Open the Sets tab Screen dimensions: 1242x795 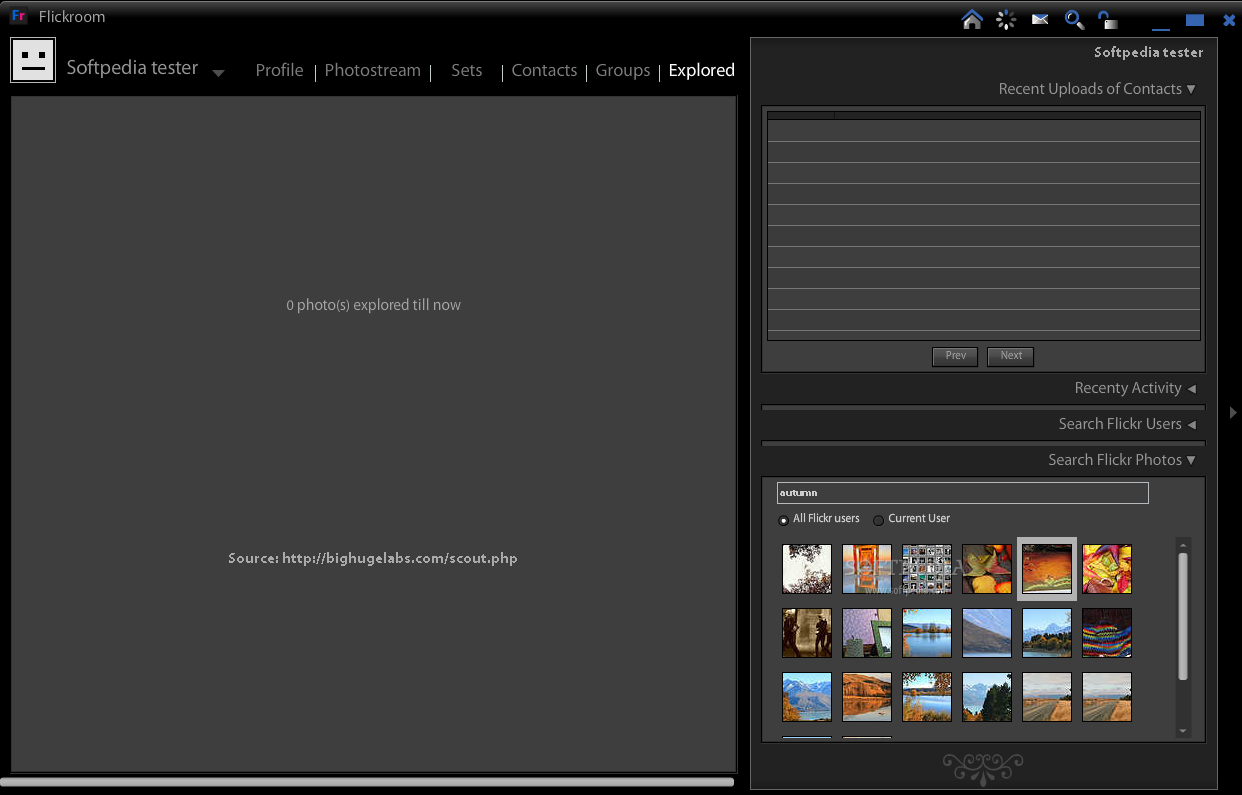click(x=466, y=70)
